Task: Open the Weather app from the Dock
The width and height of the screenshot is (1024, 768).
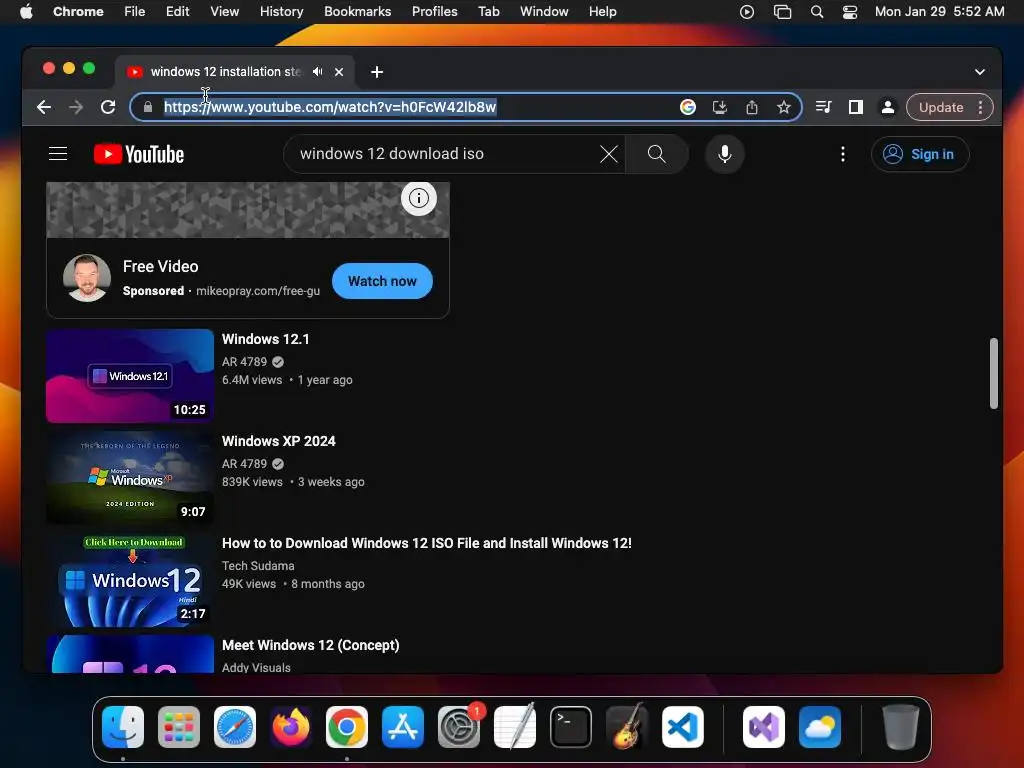Action: [820, 727]
